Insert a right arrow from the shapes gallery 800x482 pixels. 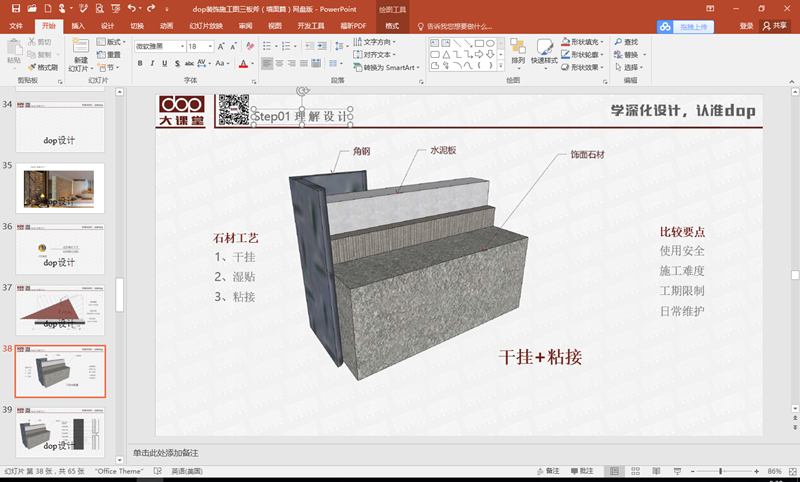(479, 54)
